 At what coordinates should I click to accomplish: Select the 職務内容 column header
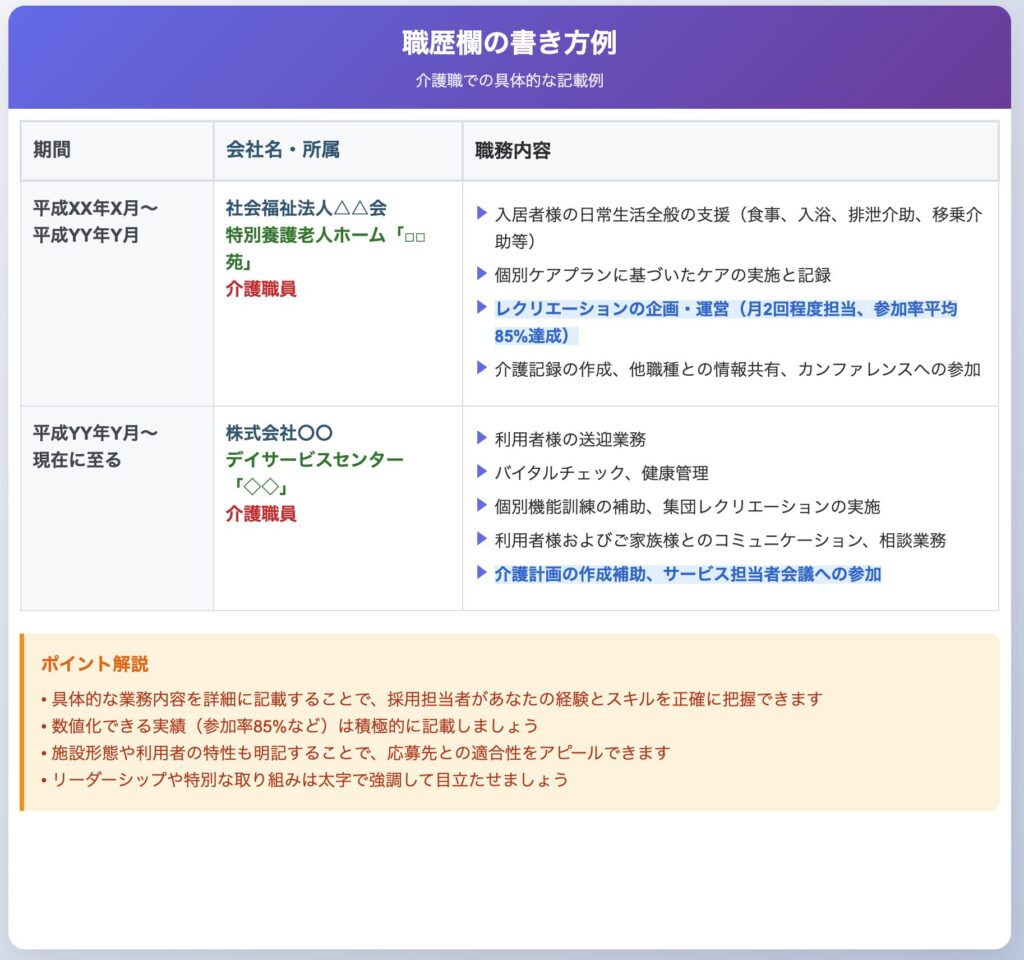731,150
